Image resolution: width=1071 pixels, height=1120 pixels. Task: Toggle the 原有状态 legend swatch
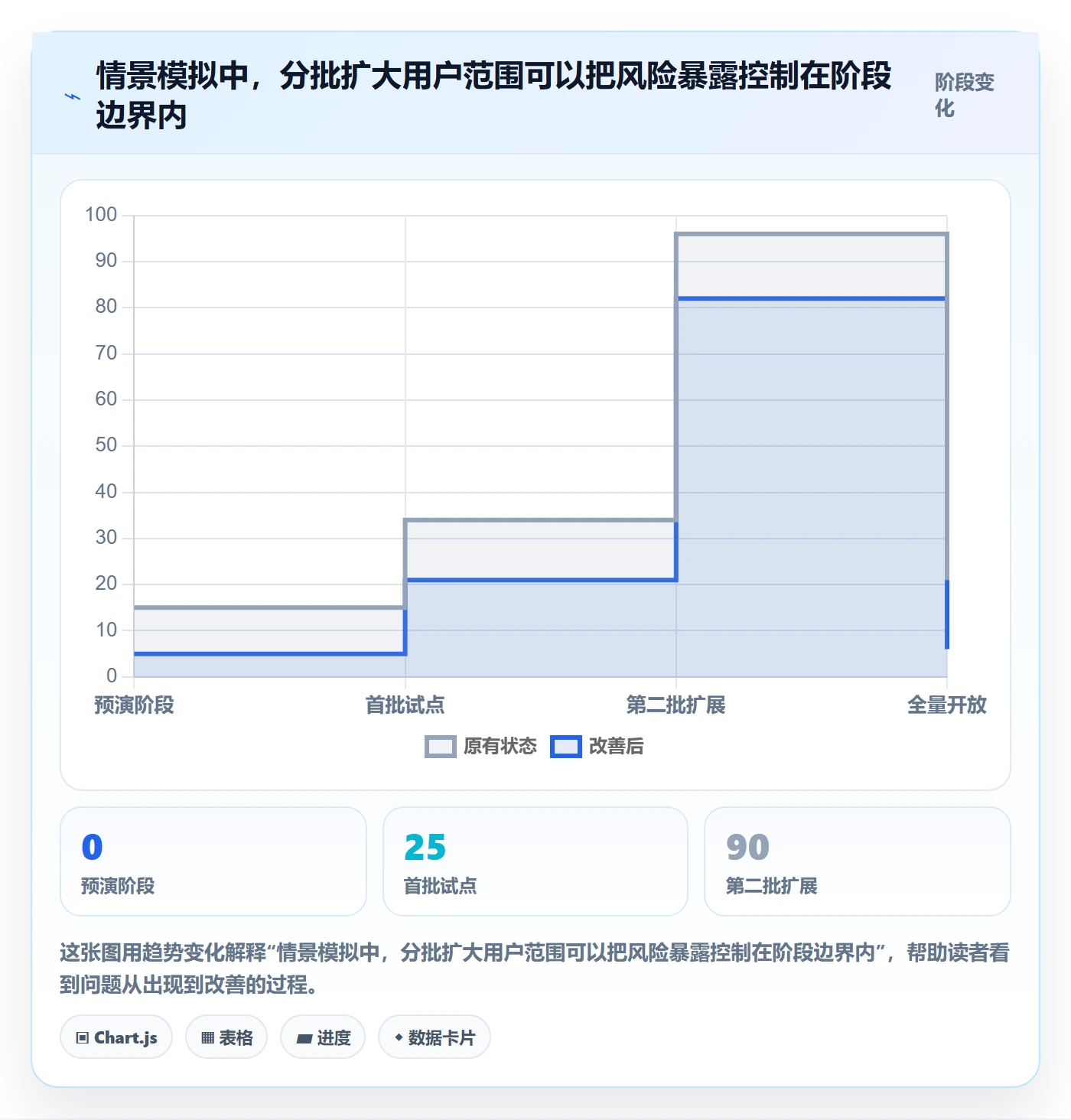point(440,747)
